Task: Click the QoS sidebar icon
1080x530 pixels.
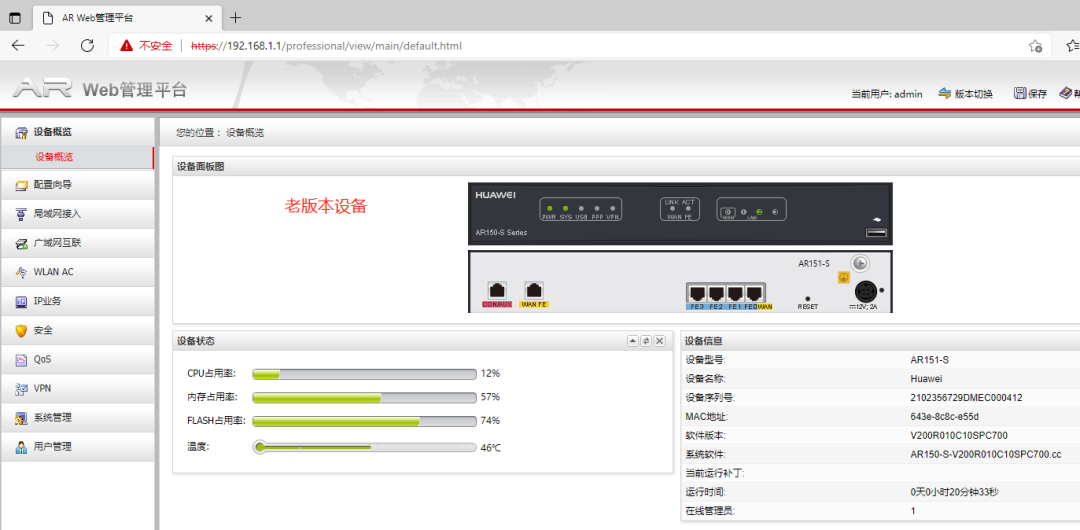Action: click(x=21, y=359)
